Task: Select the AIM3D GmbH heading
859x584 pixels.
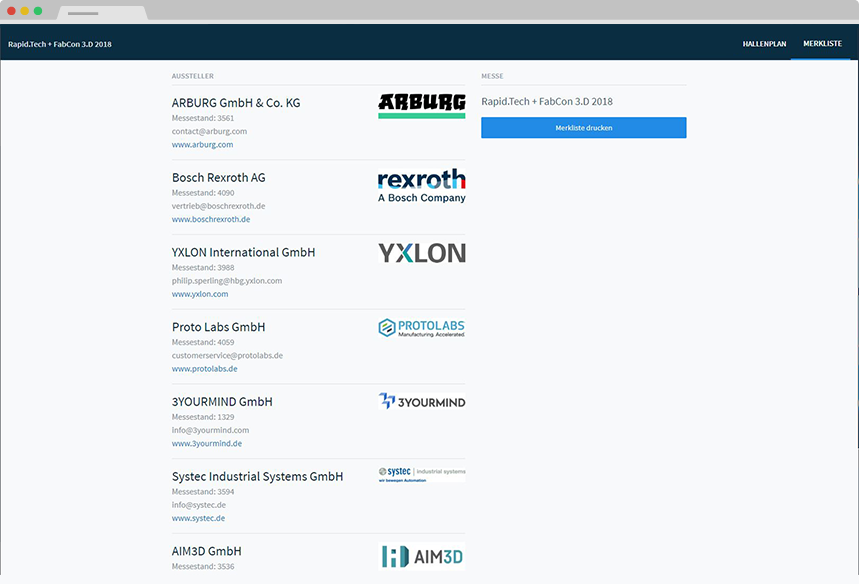Action: 207,551
